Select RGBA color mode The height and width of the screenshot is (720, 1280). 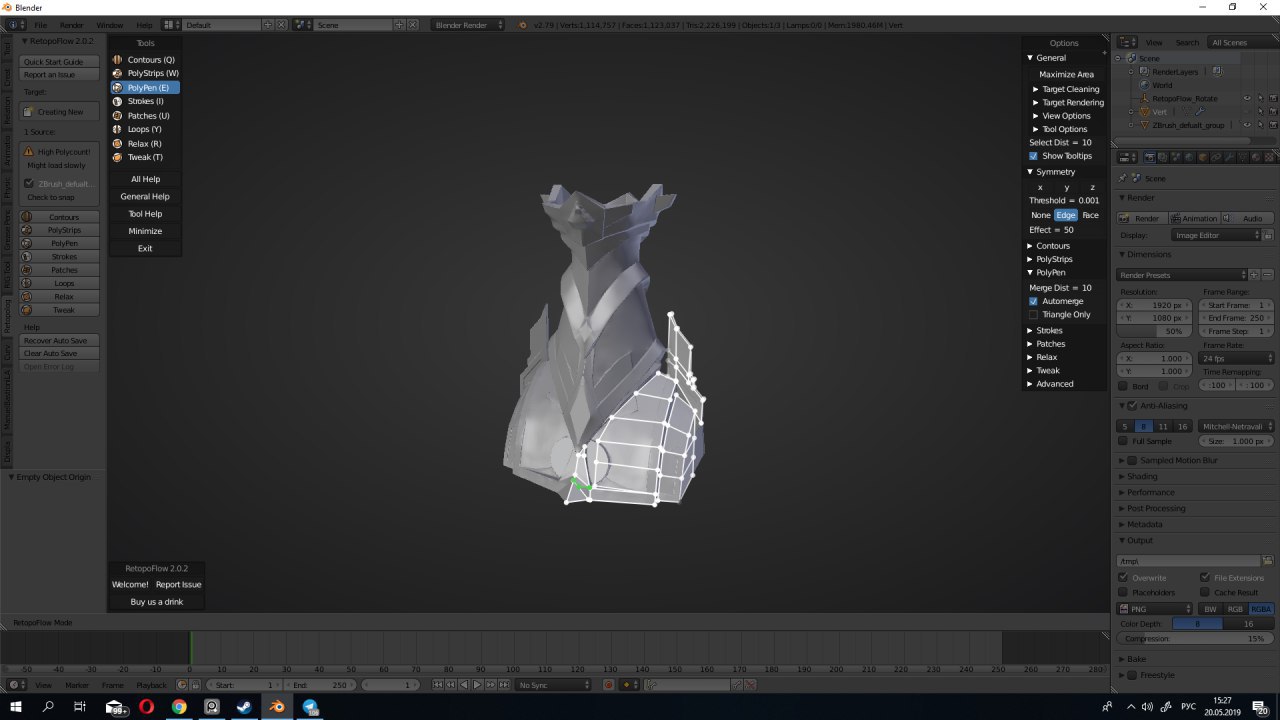(1261, 609)
